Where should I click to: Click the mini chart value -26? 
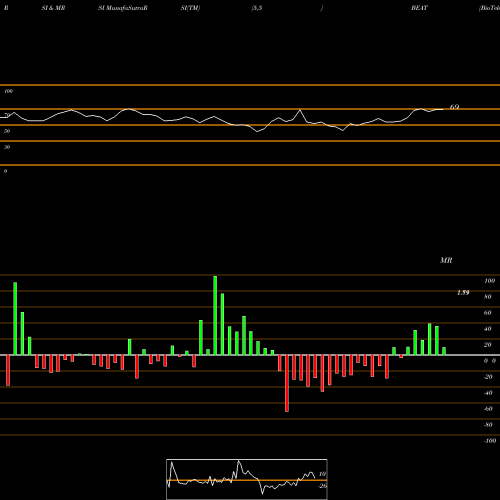[x=322, y=486]
